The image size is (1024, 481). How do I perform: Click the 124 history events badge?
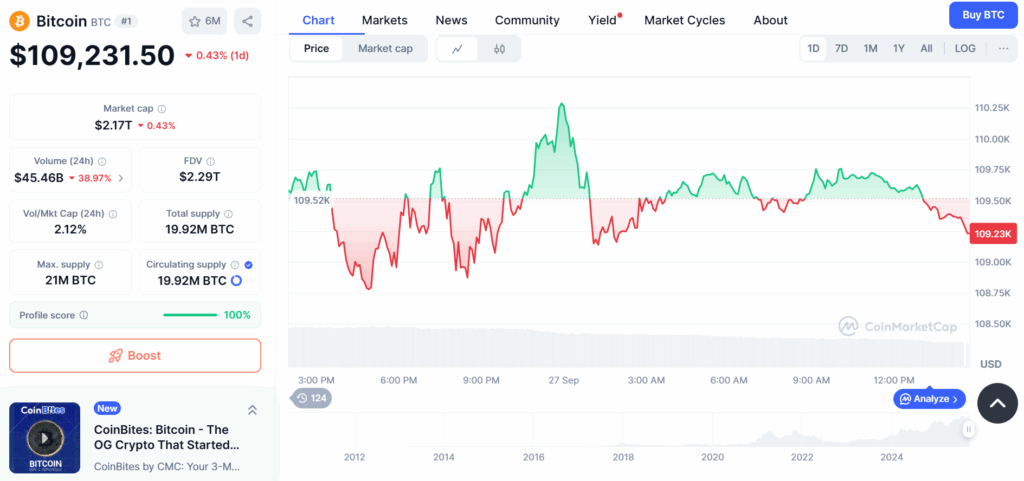point(312,398)
